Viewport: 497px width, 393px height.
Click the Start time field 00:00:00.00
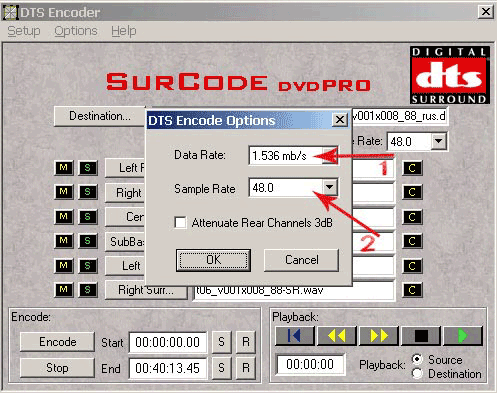168,342
